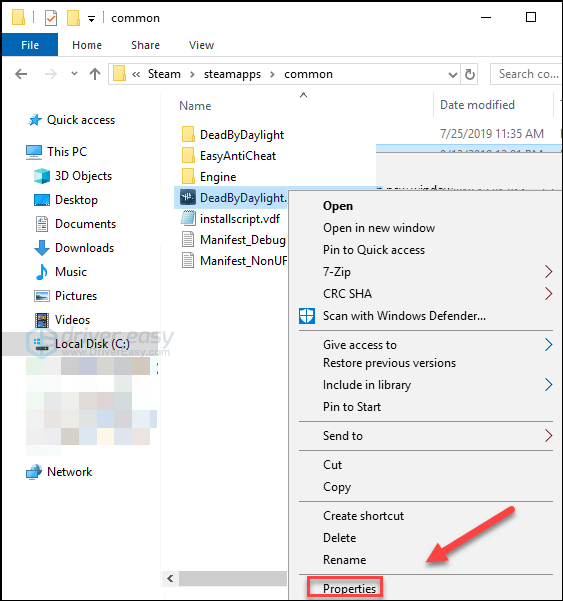Click the folder icon in title bar

click(x=18, y=17)
